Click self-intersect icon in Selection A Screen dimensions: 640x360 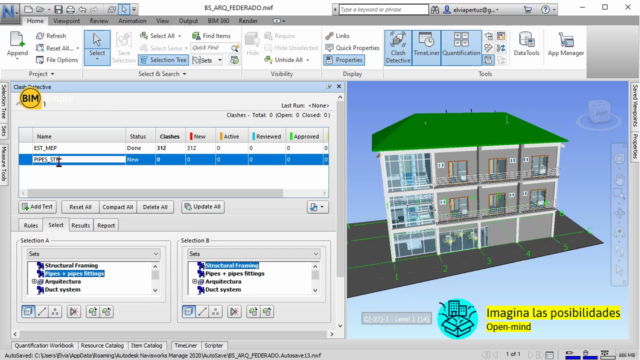[x=74, y=312]
